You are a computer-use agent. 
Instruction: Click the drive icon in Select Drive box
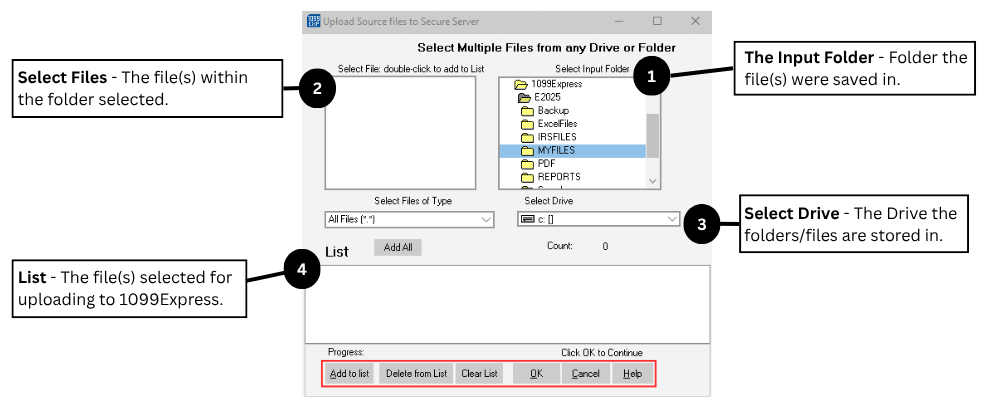pos(528,220)
